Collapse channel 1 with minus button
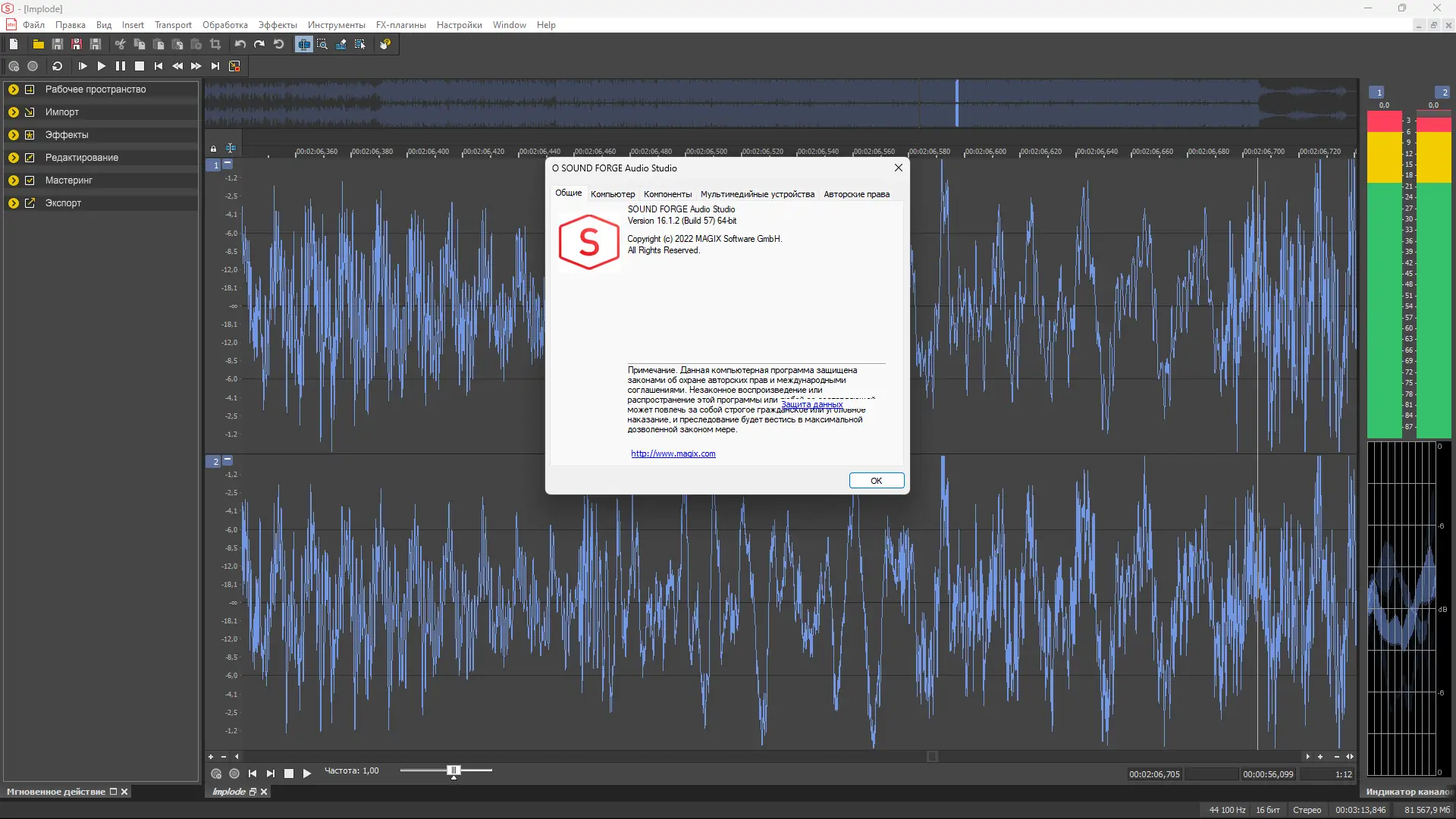The image size is (1456, 819). [227, 164]
